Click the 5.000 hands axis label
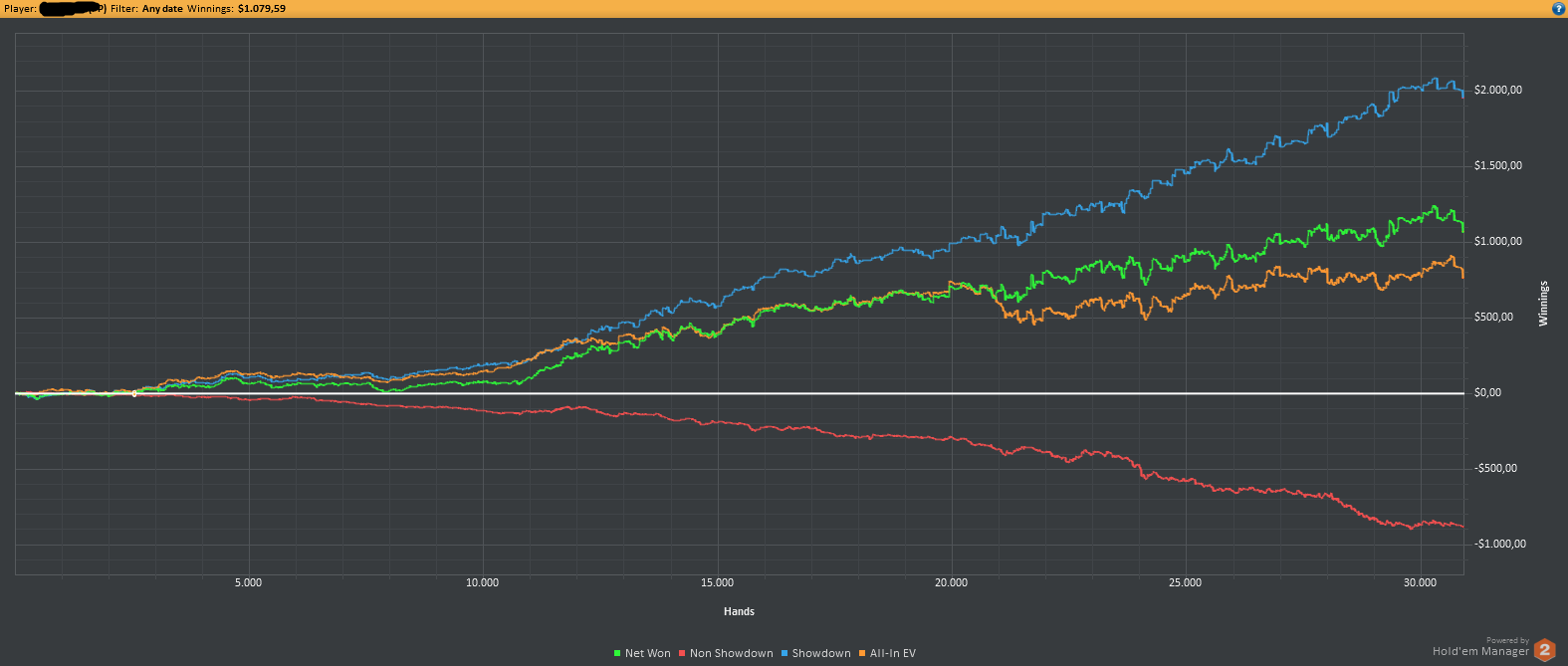Image resolution: width=1568 pixels, height=666 pixels. pyautogui.click(x=248, y=583)
